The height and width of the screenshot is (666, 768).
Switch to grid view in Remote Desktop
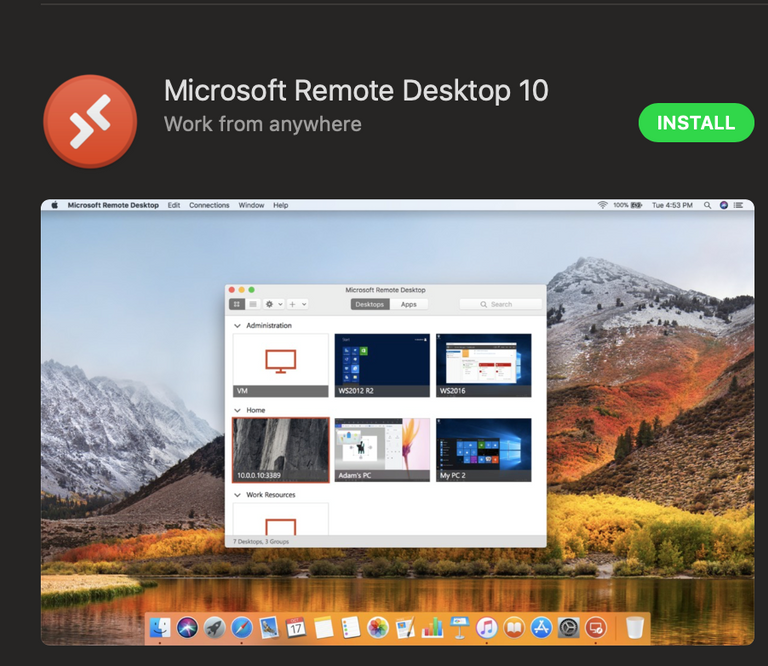(237, 304)
